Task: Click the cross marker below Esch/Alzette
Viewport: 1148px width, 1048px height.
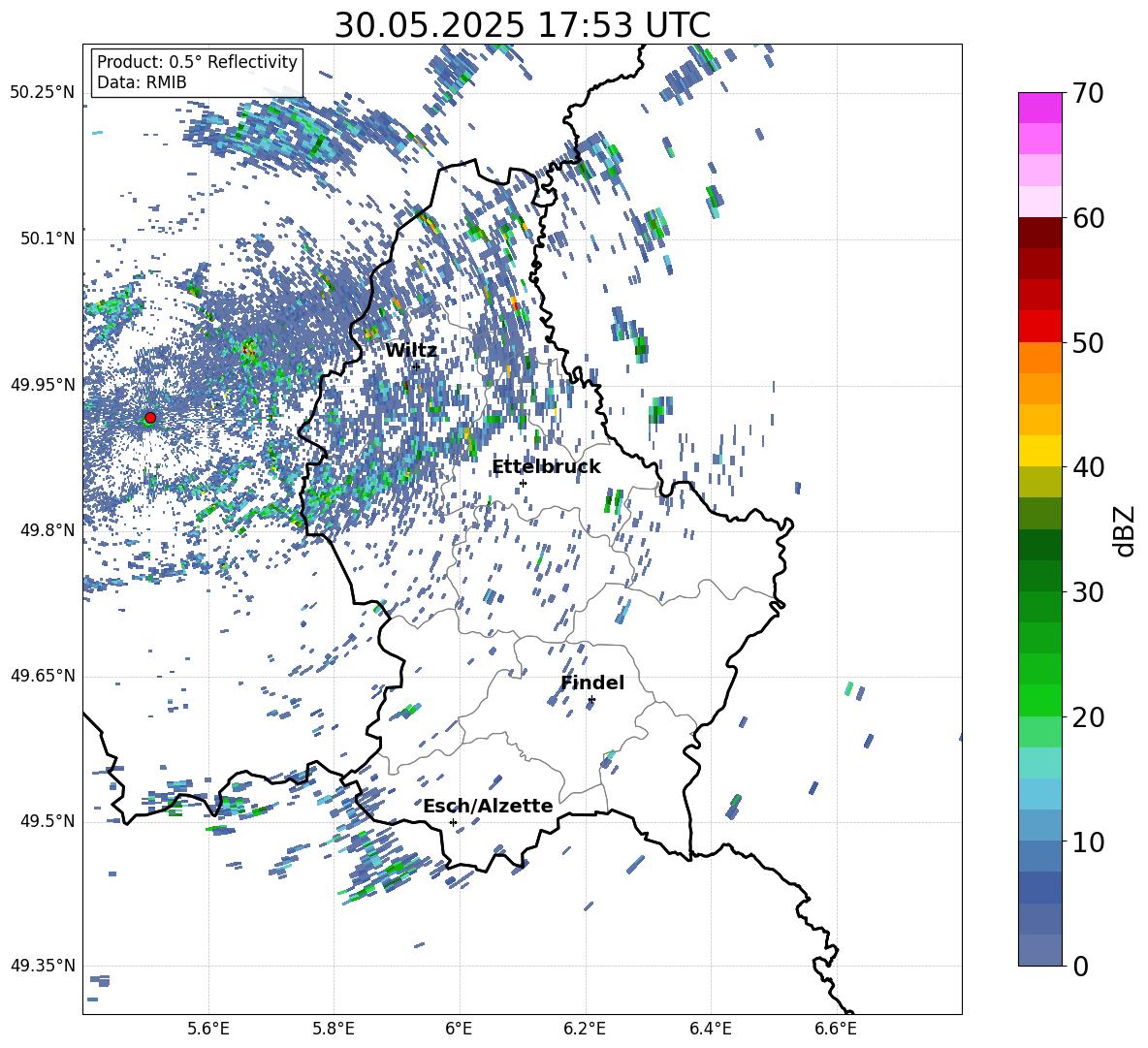Action: pyautogui.click(x=453, y=822)
